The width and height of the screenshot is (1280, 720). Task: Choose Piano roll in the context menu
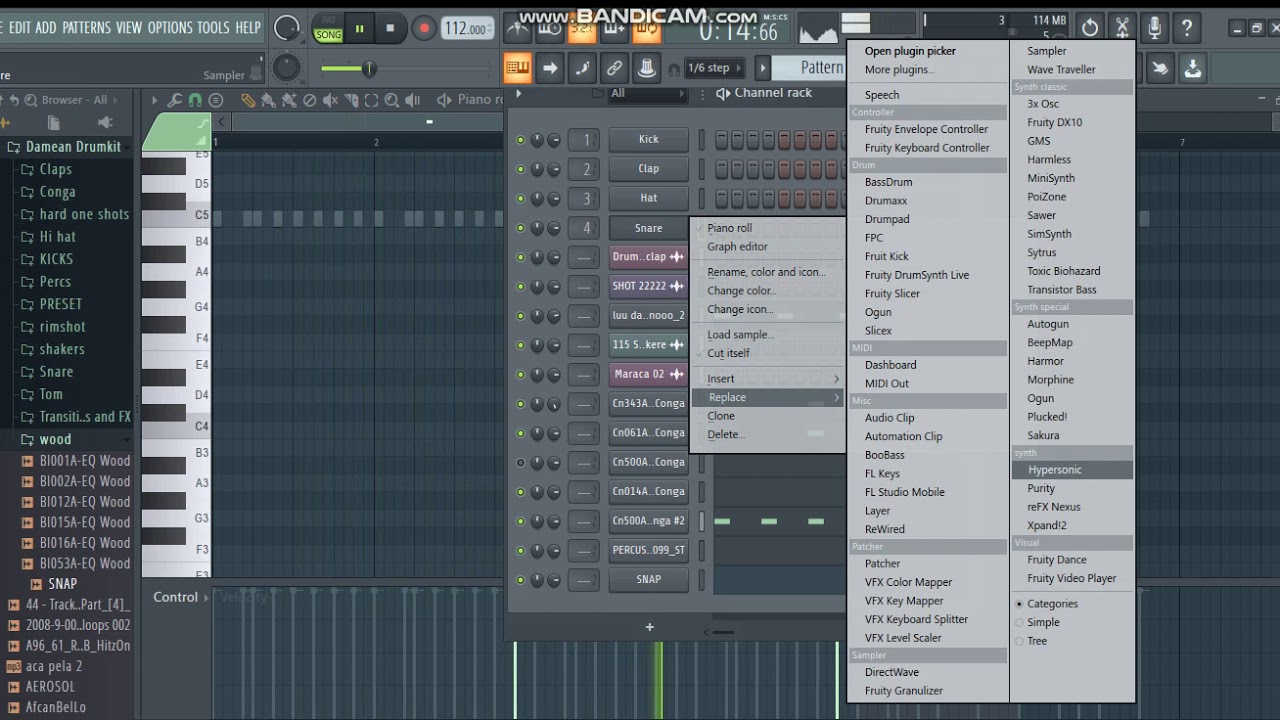729,228
